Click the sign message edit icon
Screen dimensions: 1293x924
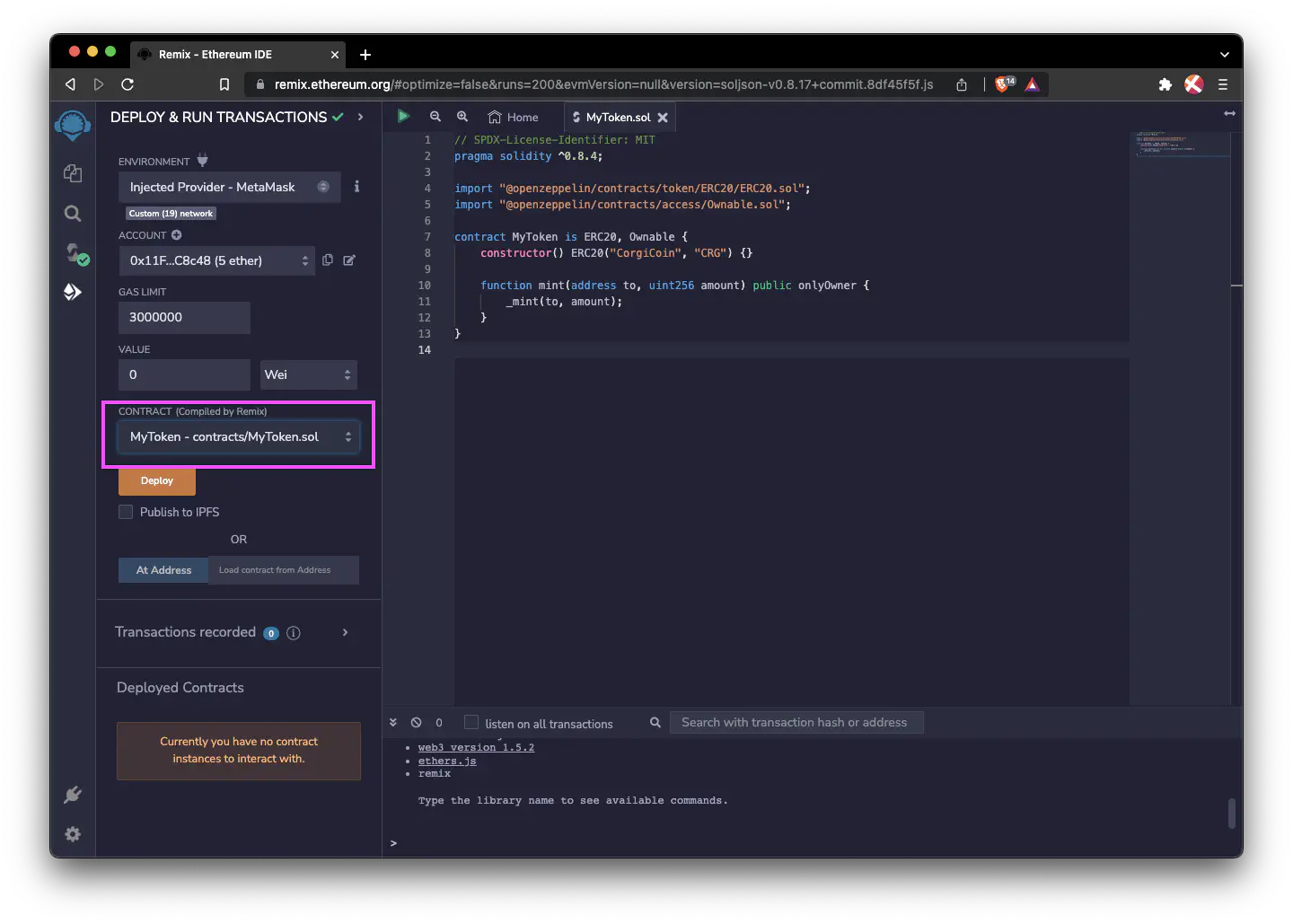tap(349, 260)
